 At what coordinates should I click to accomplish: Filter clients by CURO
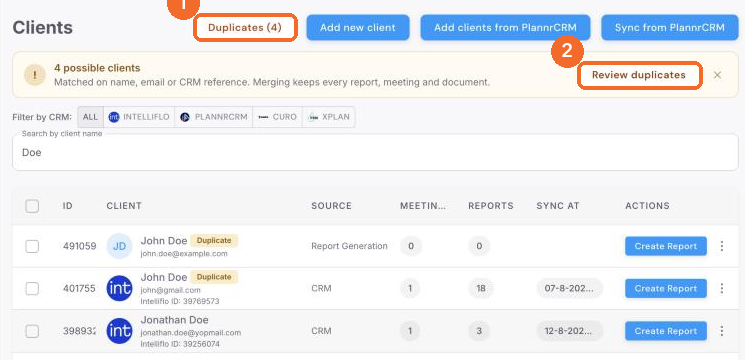[x=277, y=117]
